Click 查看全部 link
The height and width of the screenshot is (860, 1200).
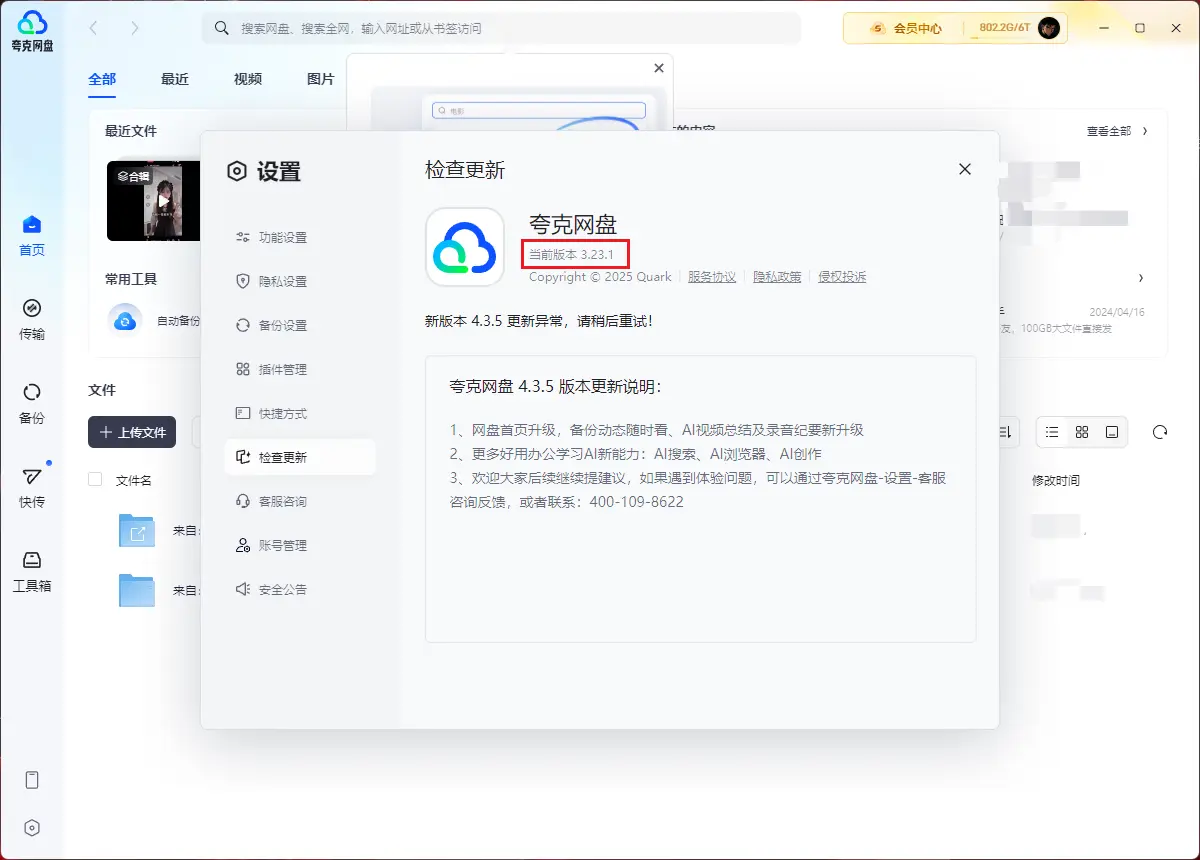[x=1117, y=131]
